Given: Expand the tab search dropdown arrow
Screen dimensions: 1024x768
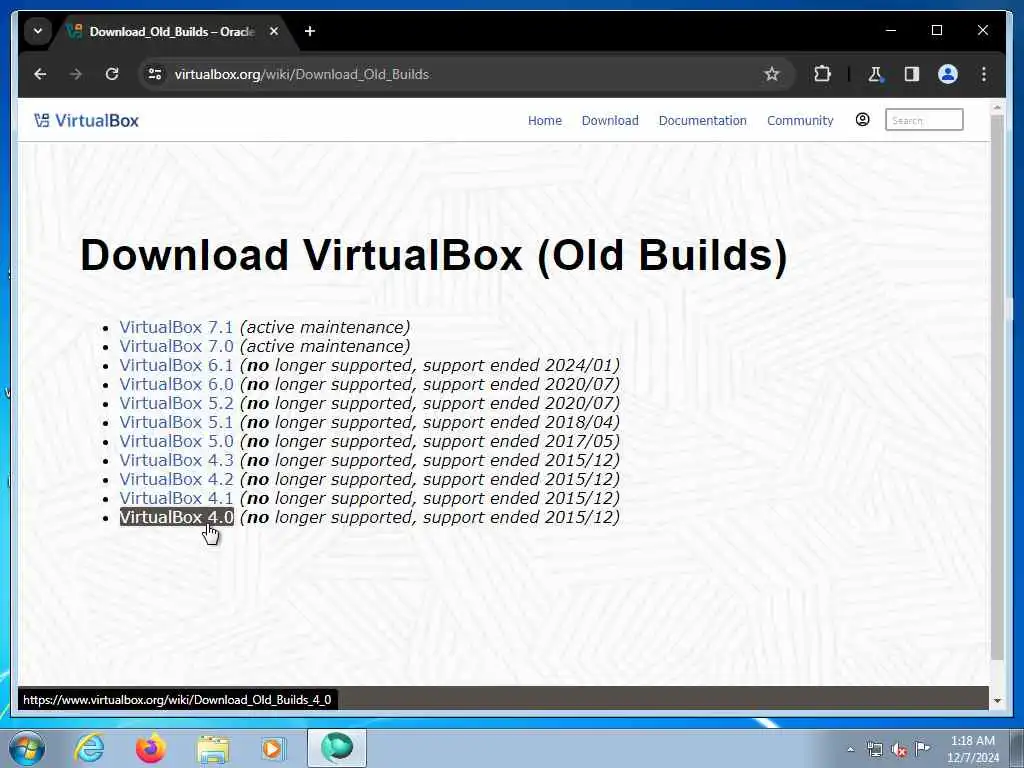Looking at the screenshot, I should click(38, 31).
